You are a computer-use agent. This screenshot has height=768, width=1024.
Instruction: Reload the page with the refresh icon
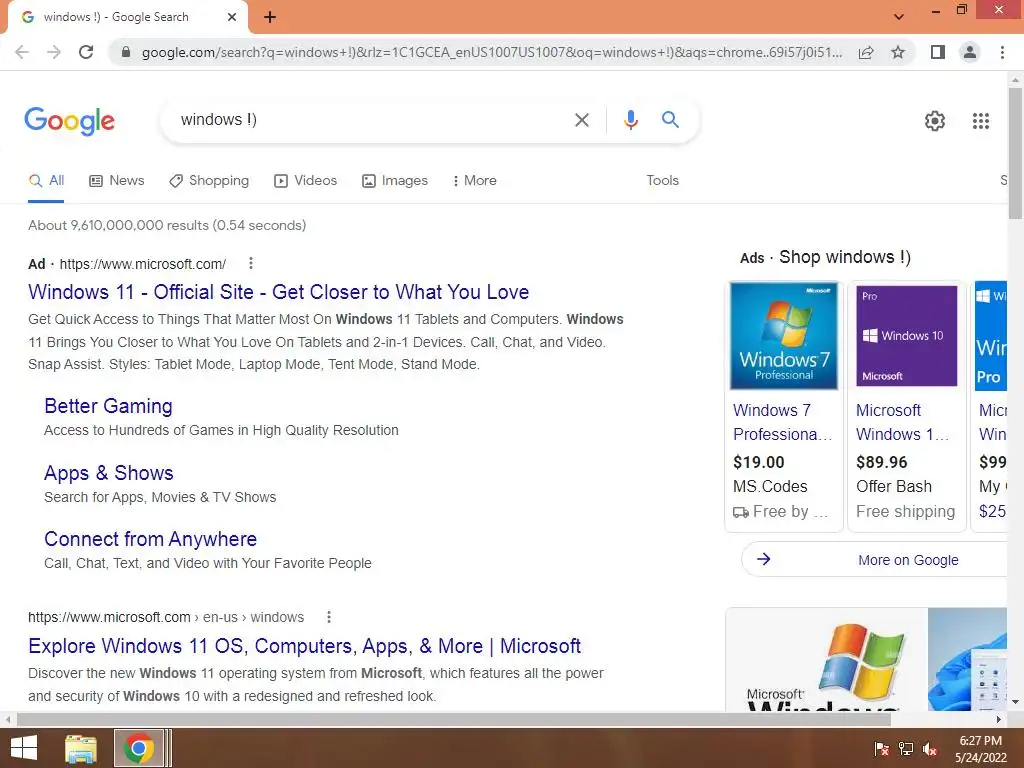86,52
